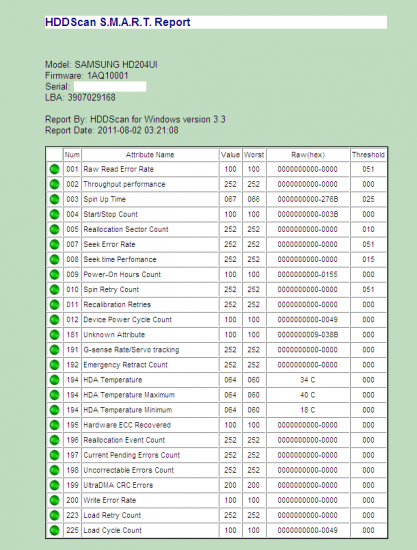Click the 34 C HDA Temperature reading
The height and width of the screenshot is (550, 417).
click(x=308, y=380)
